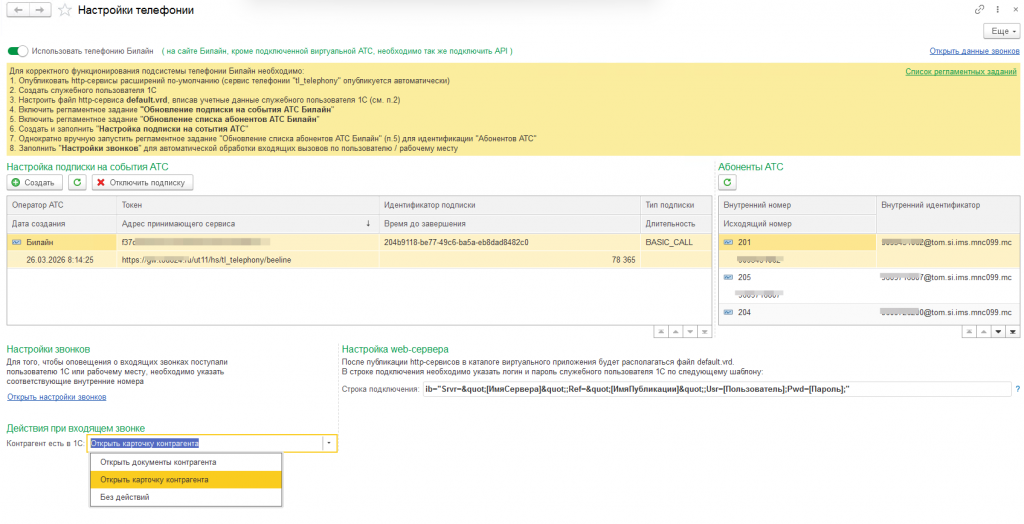Click Исходящий номер column header
The height and width of the screenshot is (524, 1024).
coord(797,224)
